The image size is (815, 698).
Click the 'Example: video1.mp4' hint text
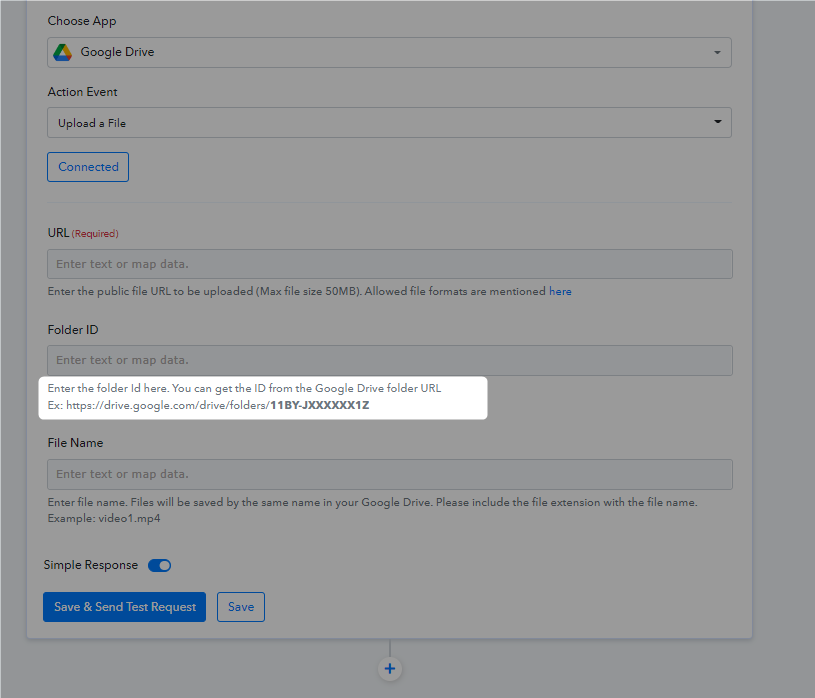pyautogui.click(x=104, y=519)
